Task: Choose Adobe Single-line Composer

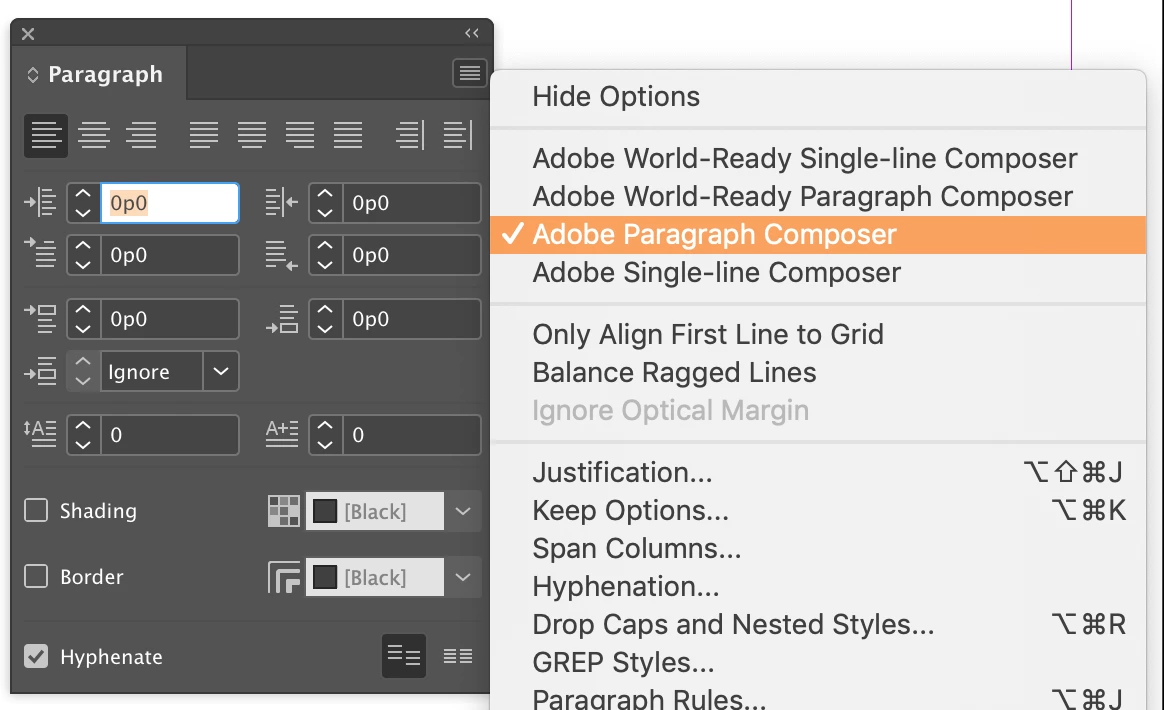Action: [x=818, y=273]
